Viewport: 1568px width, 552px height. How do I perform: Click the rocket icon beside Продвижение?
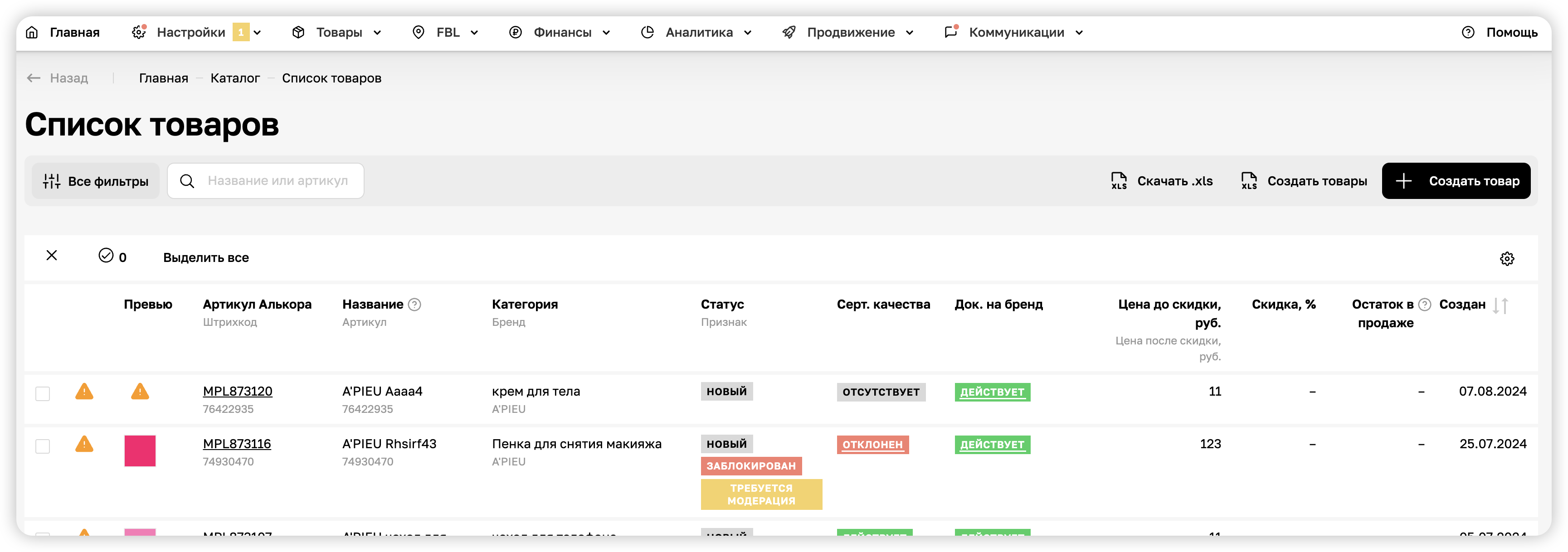(789, 32)
